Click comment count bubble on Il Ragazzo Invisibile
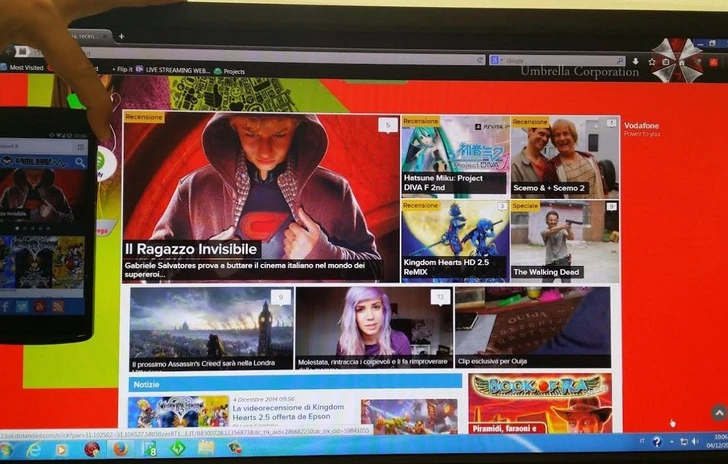 386,125
